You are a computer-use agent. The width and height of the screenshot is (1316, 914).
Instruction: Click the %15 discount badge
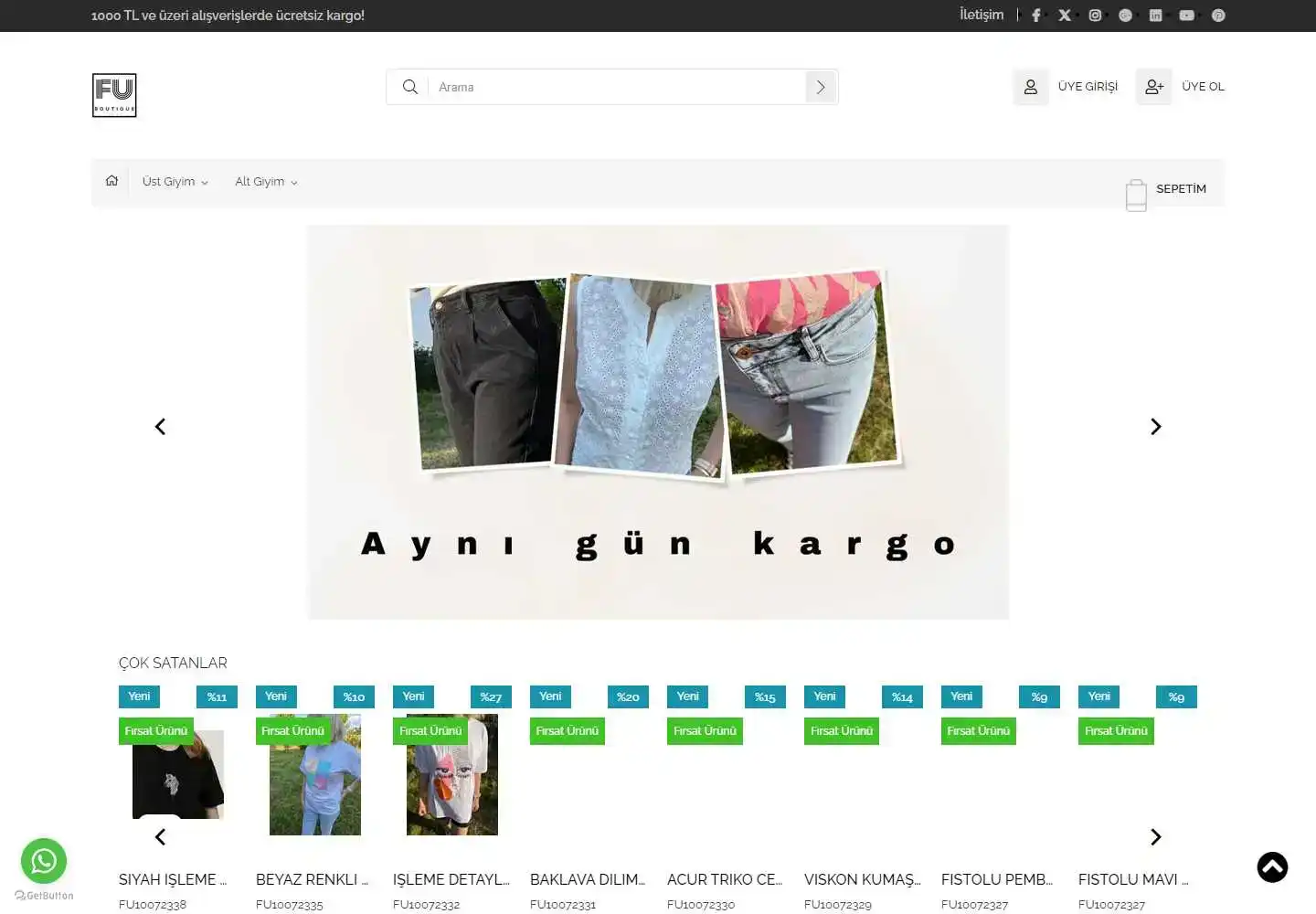tap(765, 697)
